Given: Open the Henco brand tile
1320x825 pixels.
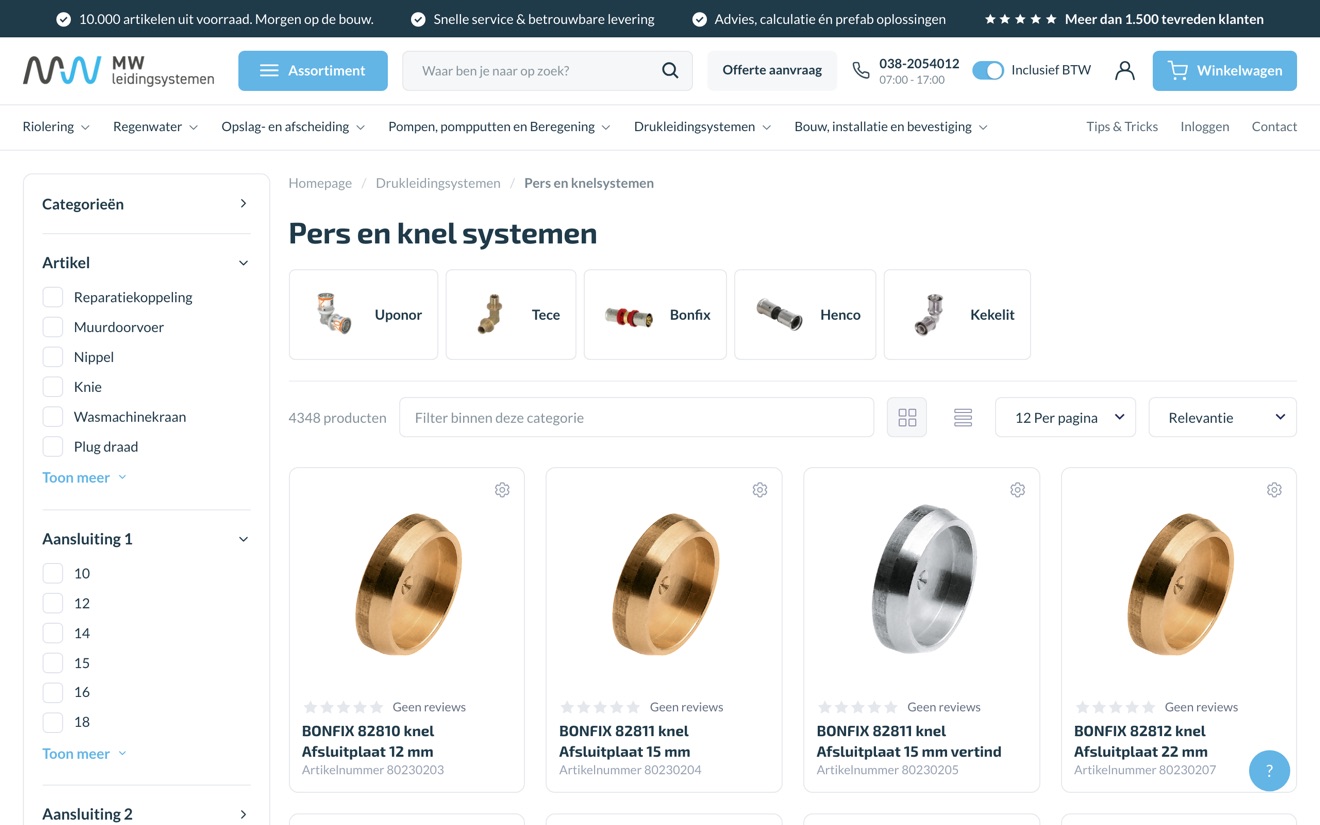Looking at the screenshot, I should coord(805,314).
